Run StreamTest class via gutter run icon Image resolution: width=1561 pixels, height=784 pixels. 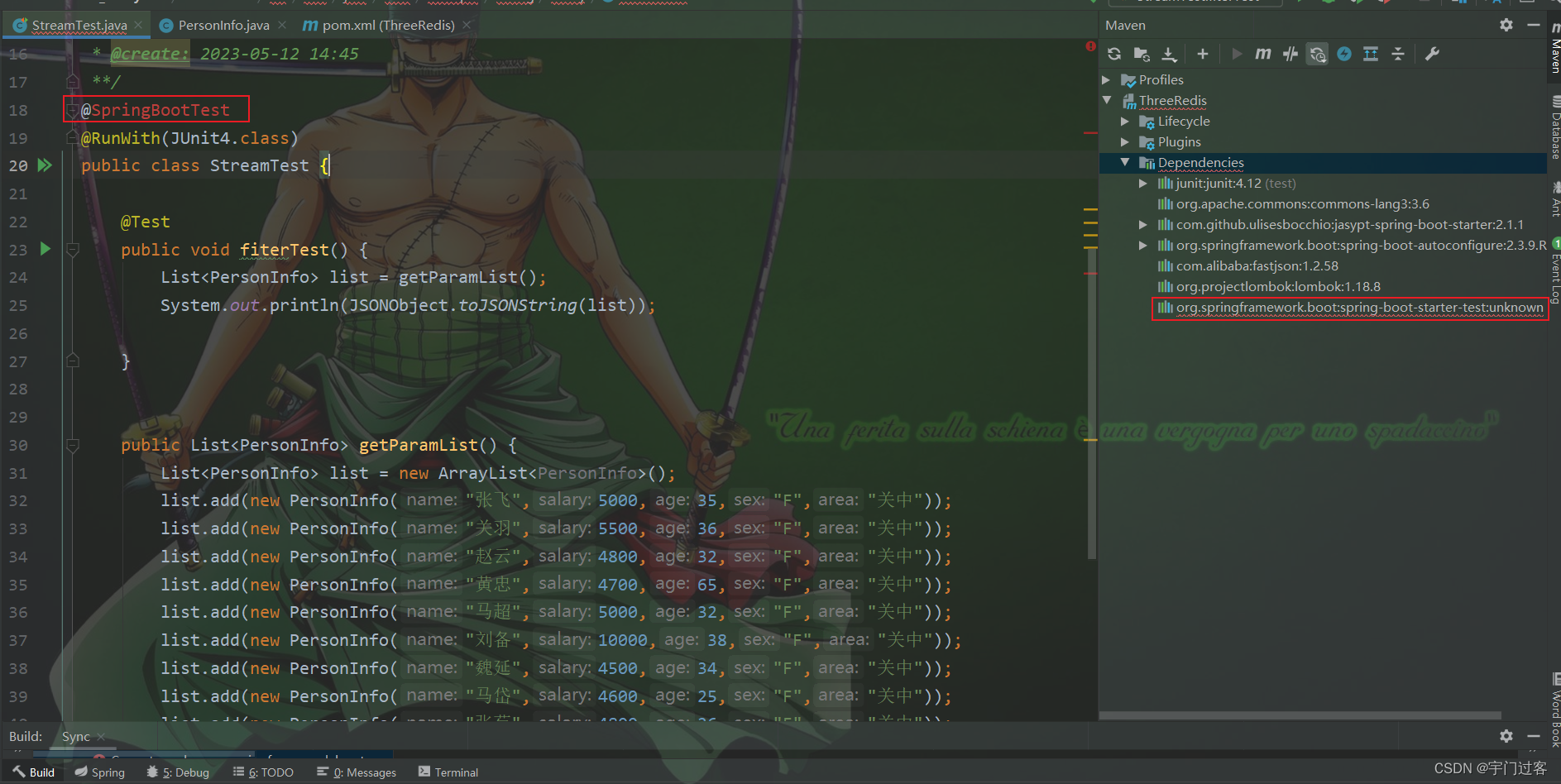45,165
